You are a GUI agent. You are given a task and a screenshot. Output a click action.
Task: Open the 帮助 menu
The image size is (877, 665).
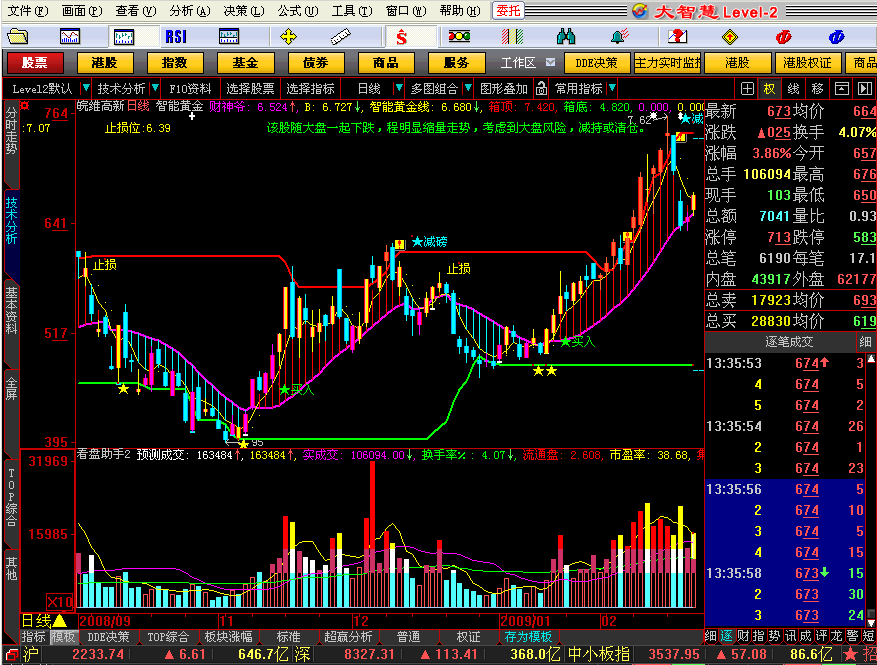(x=460, y=11)
